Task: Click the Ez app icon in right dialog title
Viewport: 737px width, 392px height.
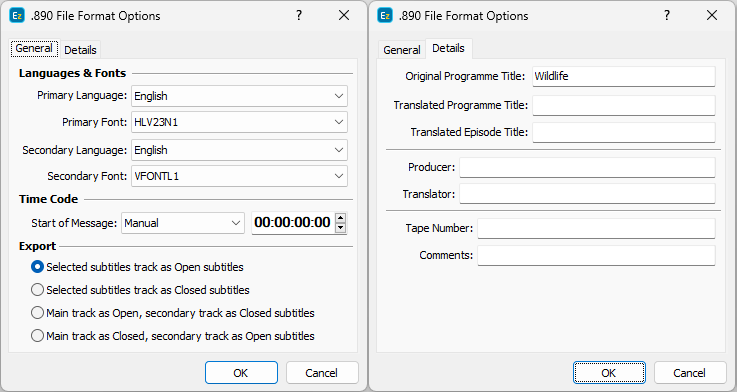Action: tap(385, 16)
